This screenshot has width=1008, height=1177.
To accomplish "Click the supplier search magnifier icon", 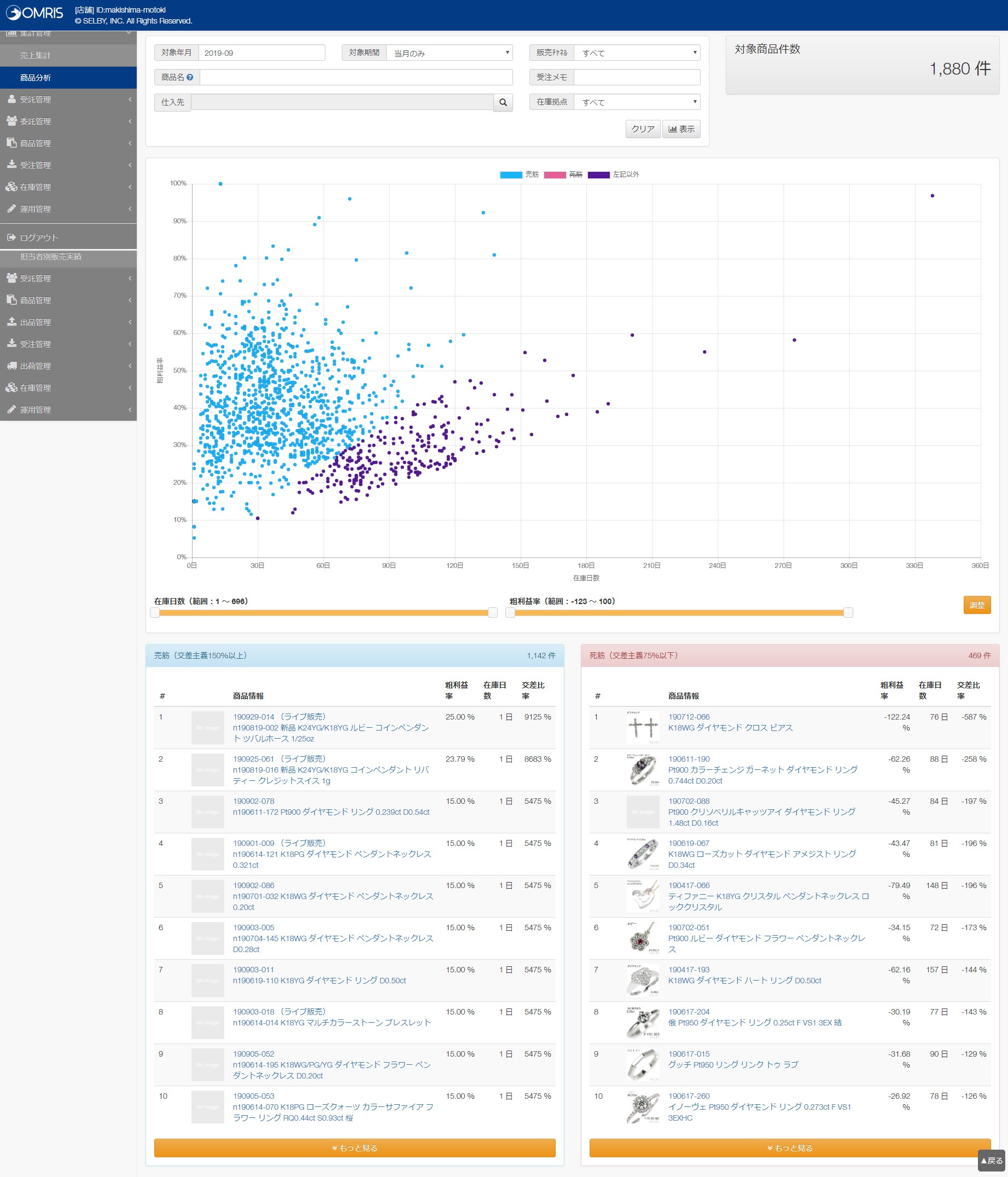I will (x=503, y=102).
